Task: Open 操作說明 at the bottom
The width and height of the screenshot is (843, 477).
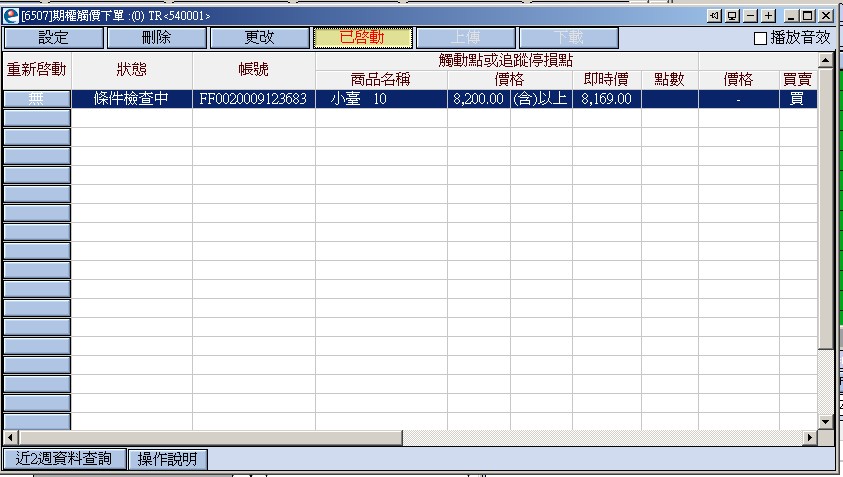Action: [x=167, y=459]
